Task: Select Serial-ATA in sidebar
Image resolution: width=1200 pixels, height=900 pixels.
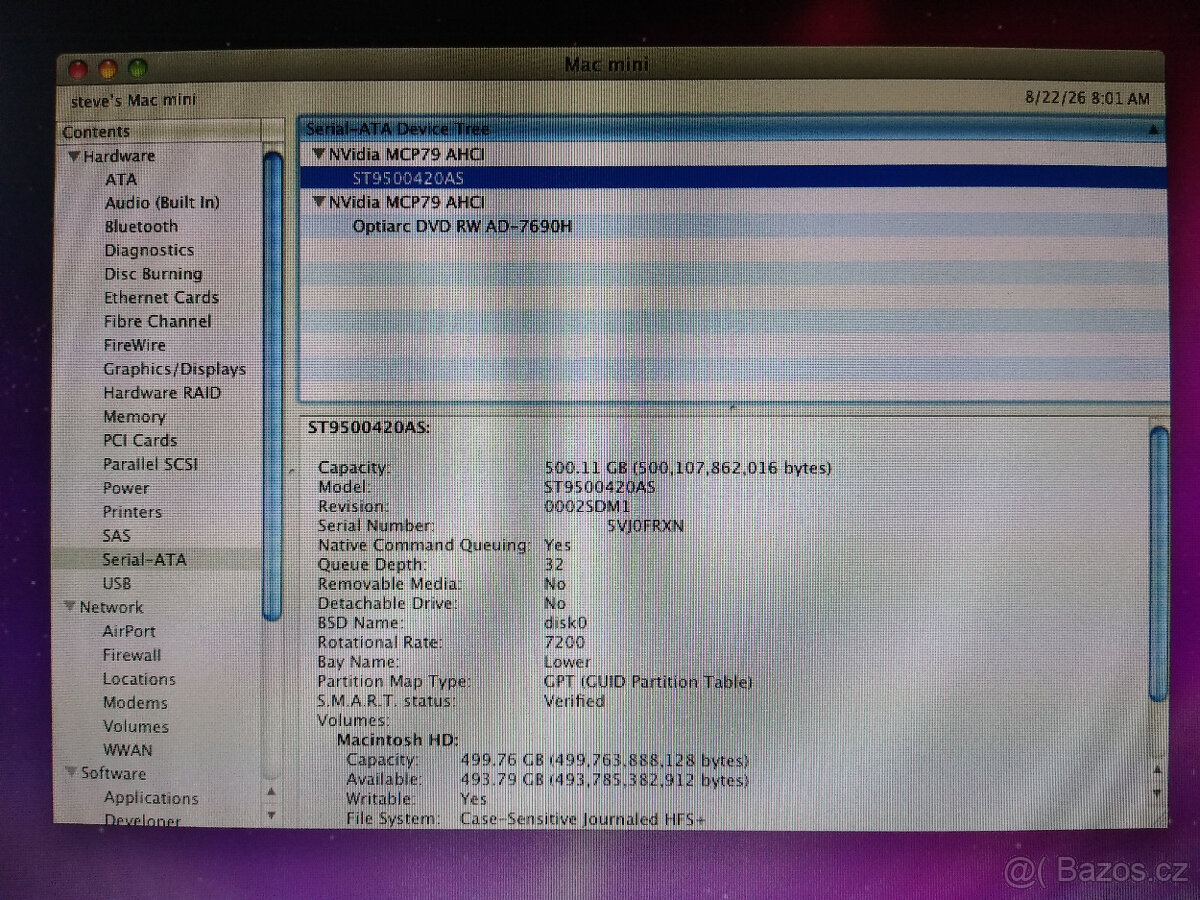Action: click(144, 559)
